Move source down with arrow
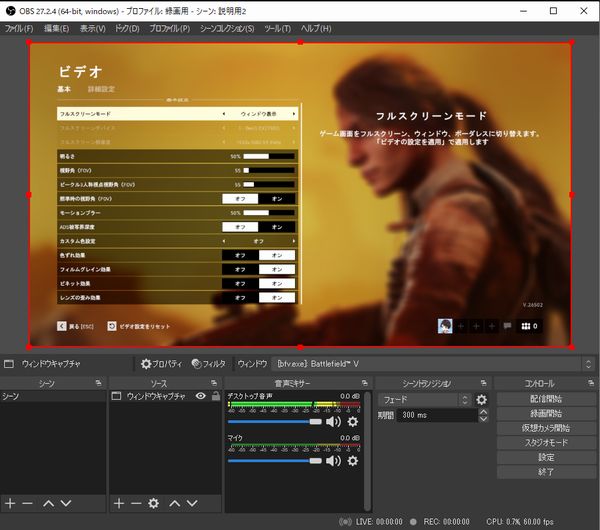 pyautogui.click(x=192, y=504)
